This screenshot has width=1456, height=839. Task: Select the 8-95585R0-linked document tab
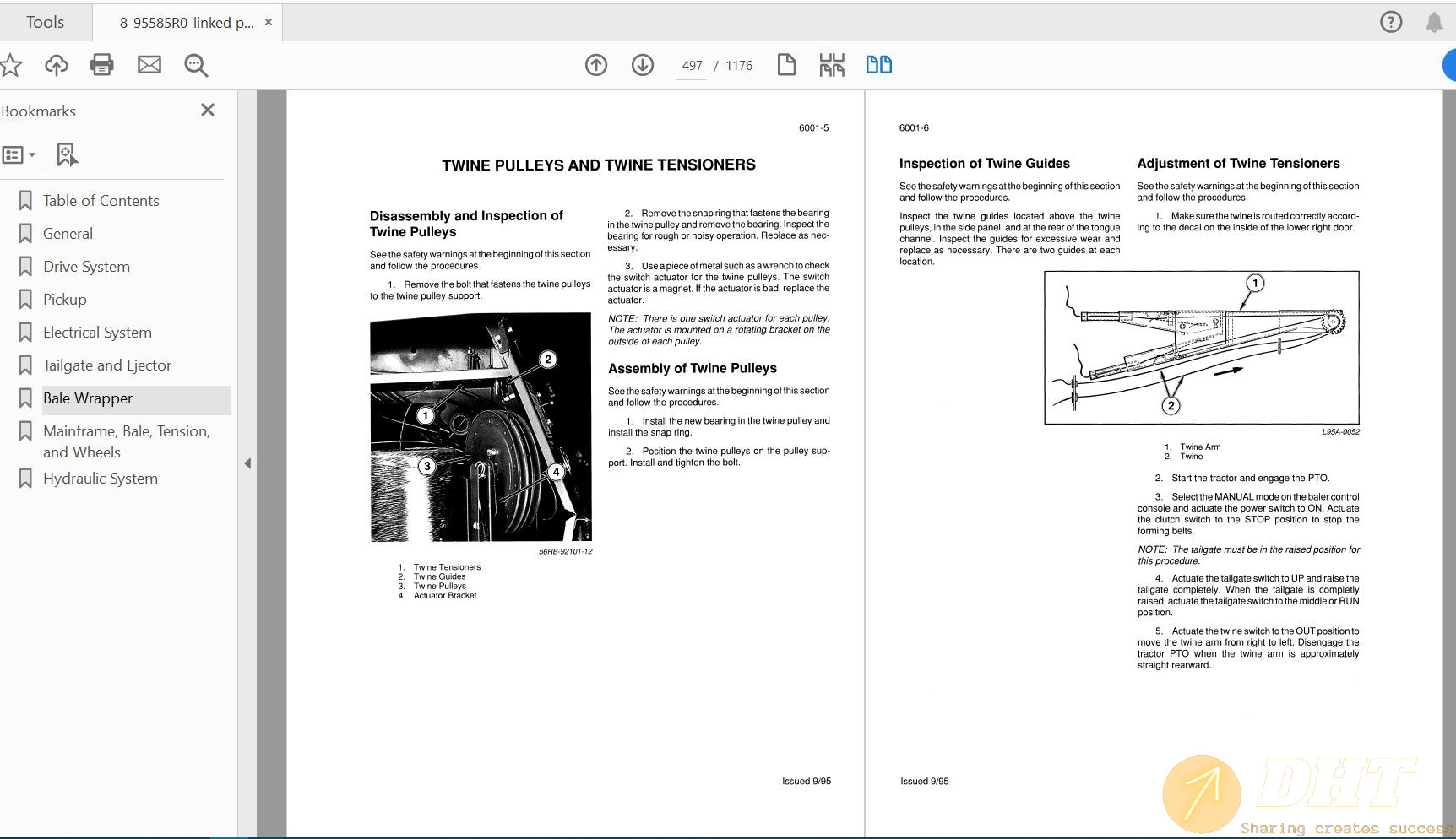186,23
